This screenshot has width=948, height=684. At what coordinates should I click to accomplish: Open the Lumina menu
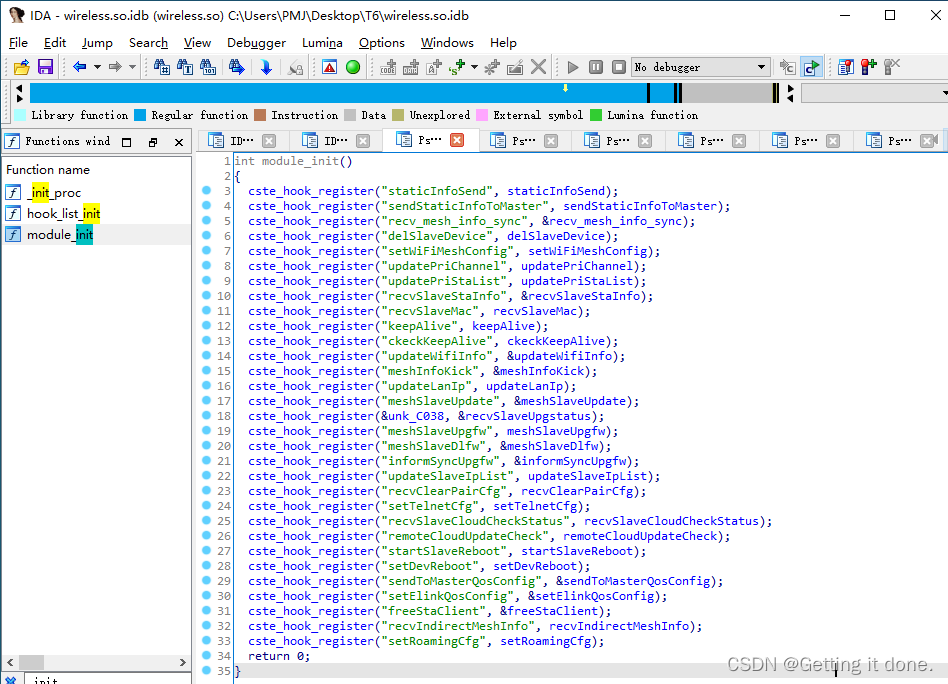point(322,43)
